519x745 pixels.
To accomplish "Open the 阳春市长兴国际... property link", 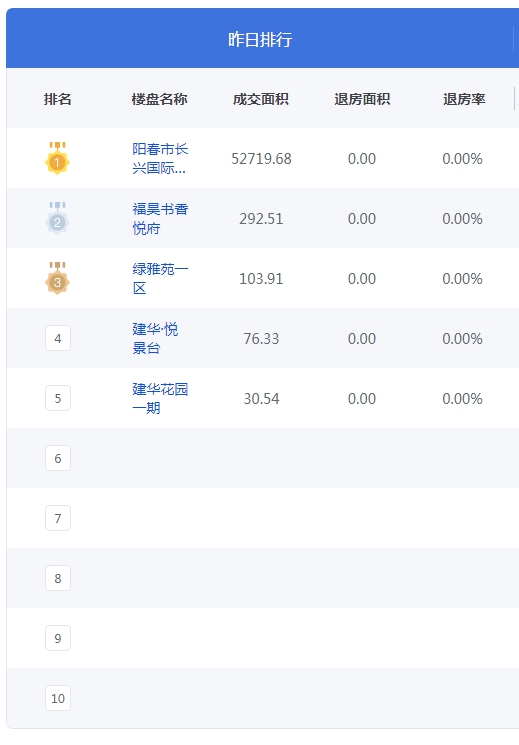I will pos(160,158).
